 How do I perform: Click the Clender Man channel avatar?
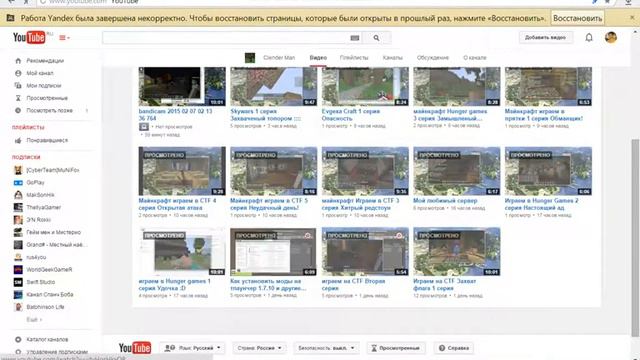coord(250,58)
